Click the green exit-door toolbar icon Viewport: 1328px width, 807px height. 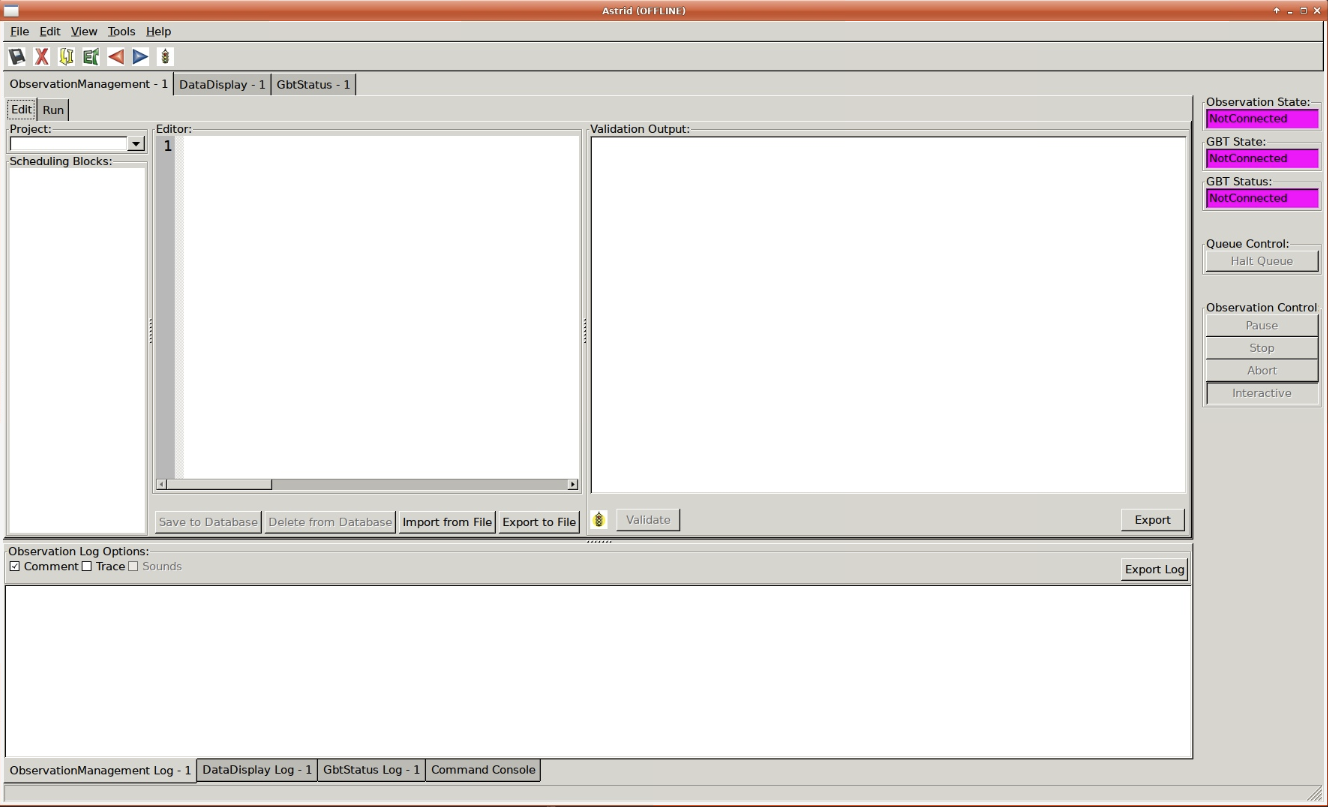pyautogui.click(x=91, y=57)
